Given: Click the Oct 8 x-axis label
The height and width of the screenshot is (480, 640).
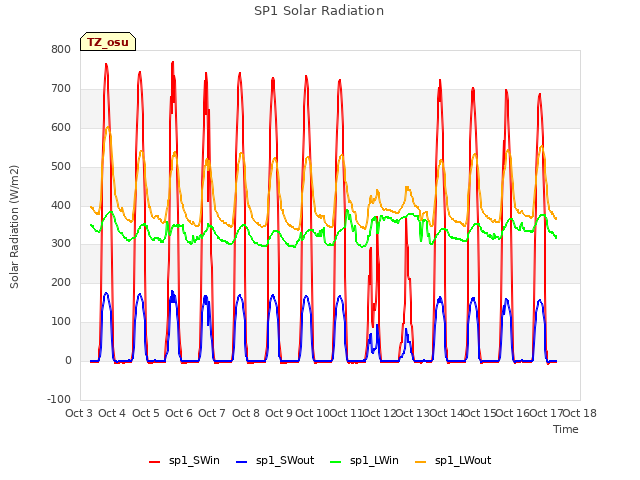Looking at the screenshot, I should coord(246,413).
